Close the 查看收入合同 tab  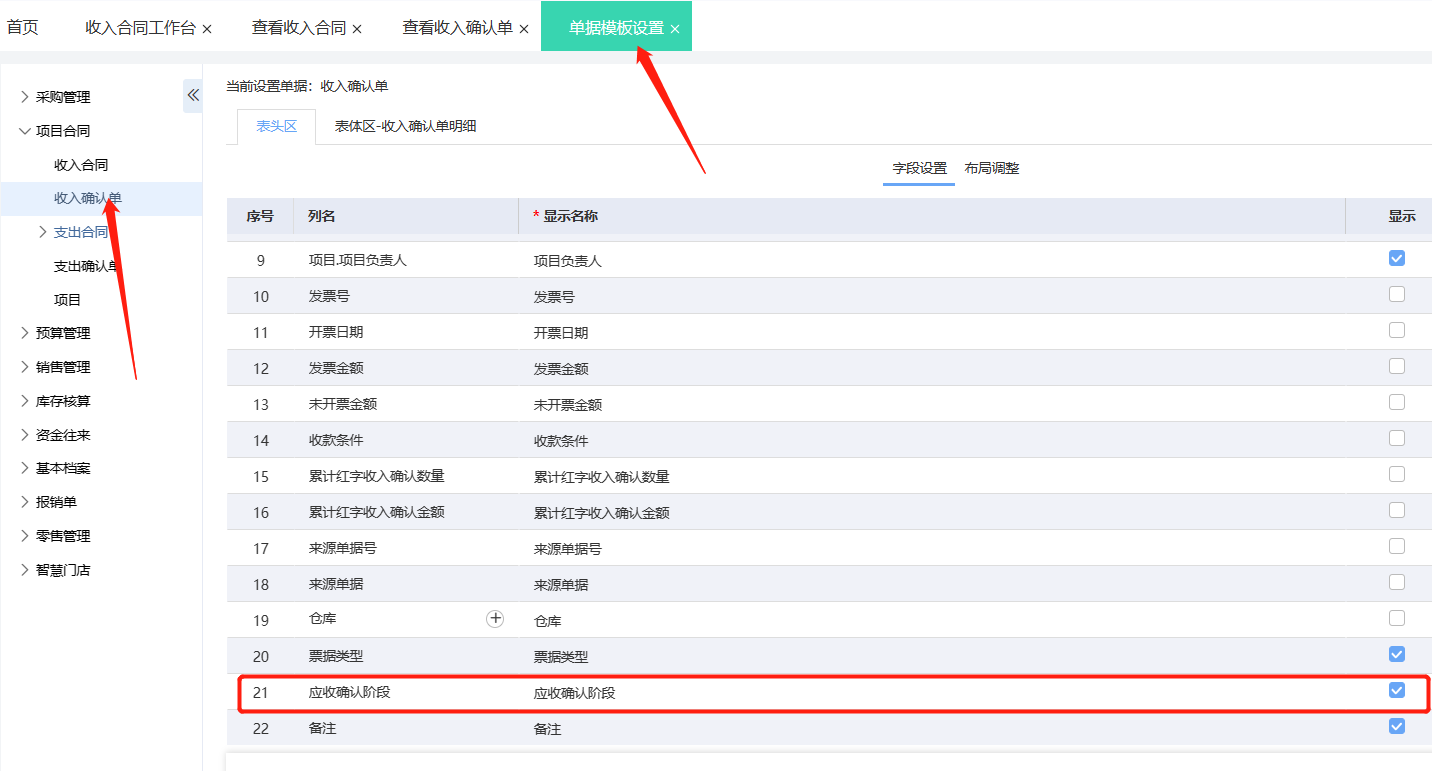coord(357,29)
